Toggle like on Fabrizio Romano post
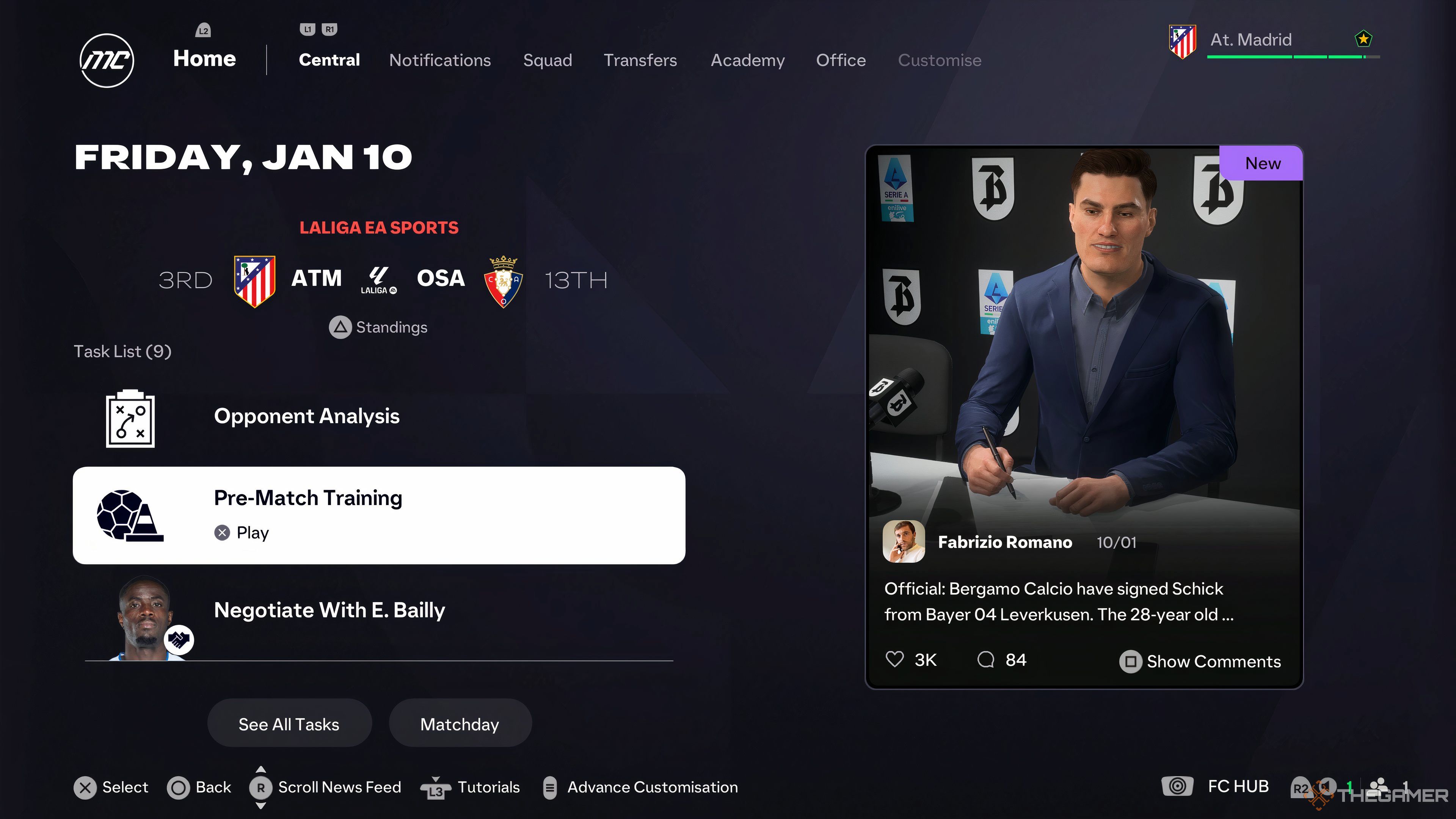 click(893, 660)
